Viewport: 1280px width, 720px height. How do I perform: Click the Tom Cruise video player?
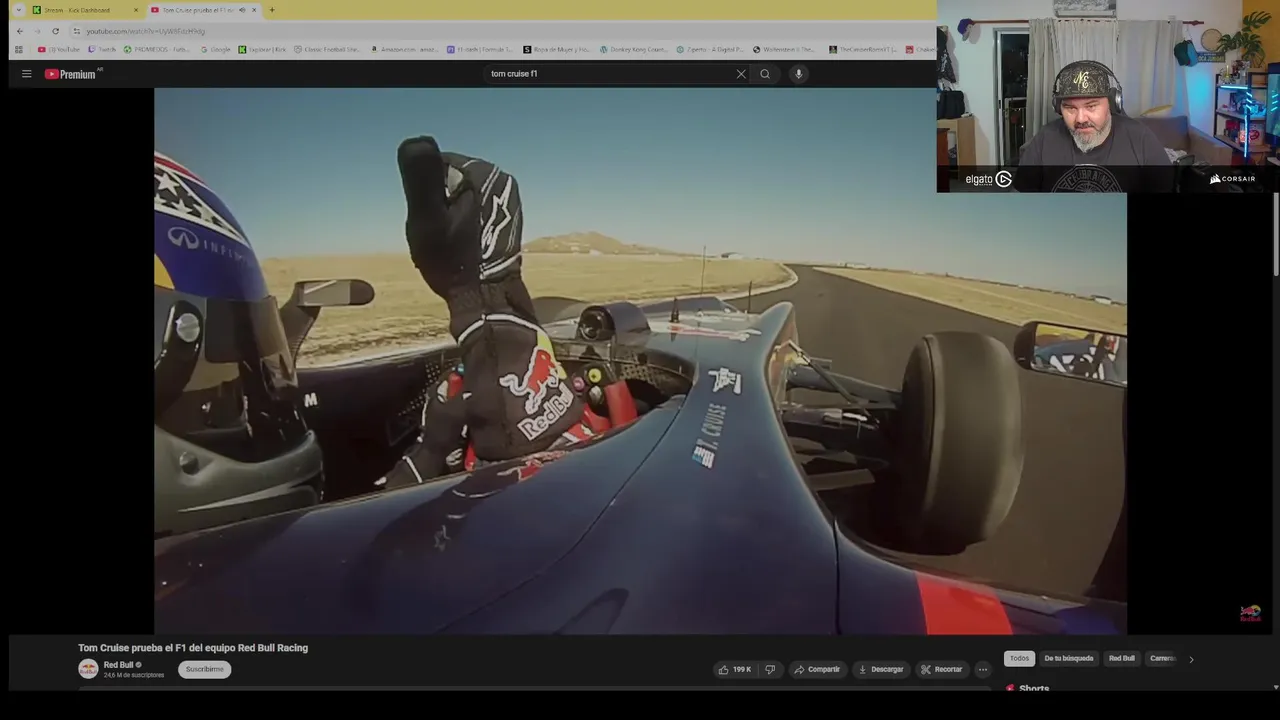(640, 361)
